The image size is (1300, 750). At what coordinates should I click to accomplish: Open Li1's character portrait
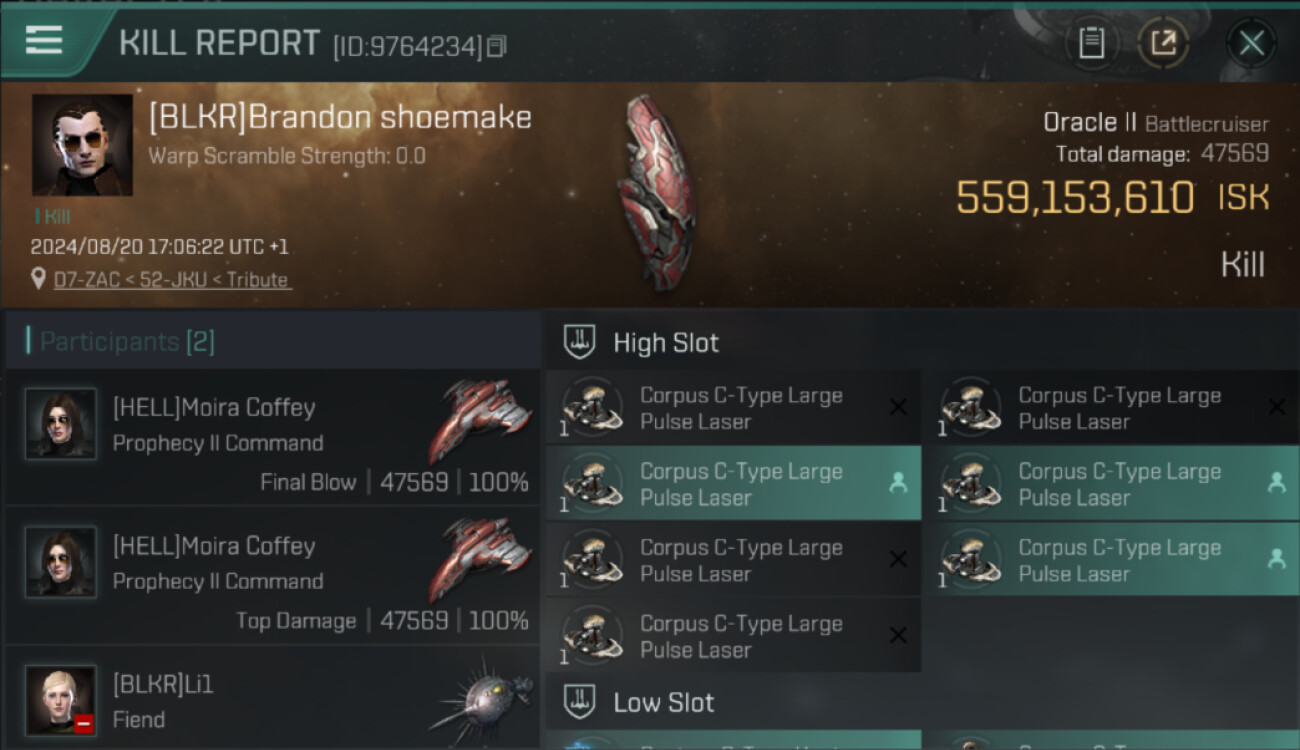tap(61, 699)
